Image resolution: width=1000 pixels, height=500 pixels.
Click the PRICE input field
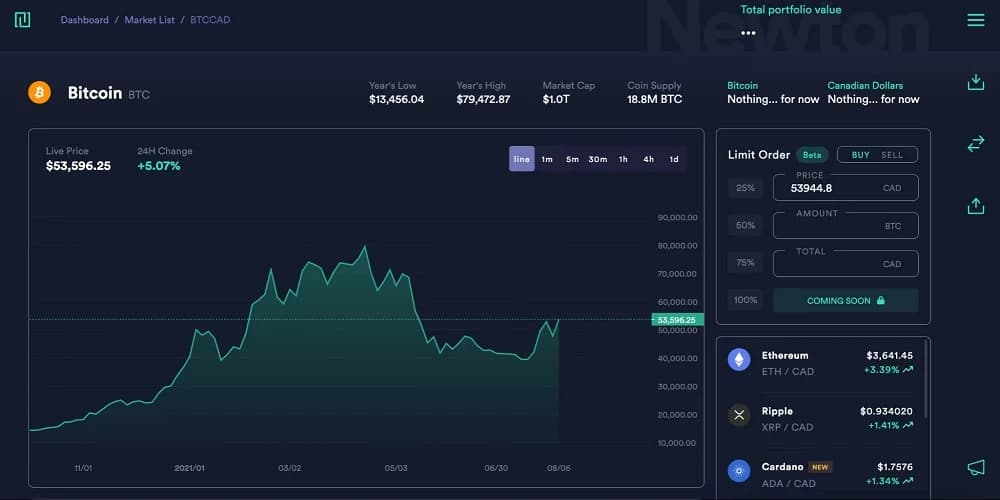846,188
